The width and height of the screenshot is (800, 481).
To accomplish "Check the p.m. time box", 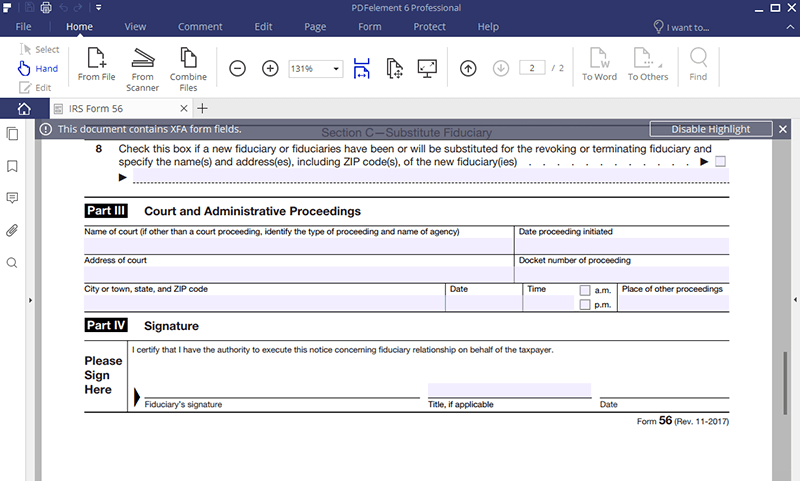I will pos(585,305).
